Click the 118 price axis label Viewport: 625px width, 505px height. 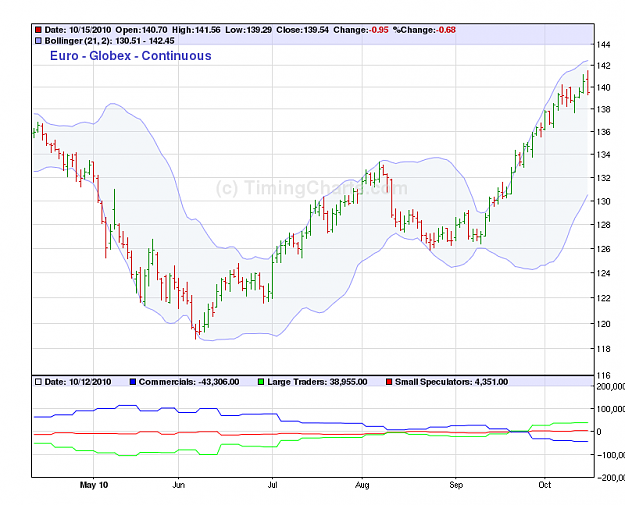603,350
